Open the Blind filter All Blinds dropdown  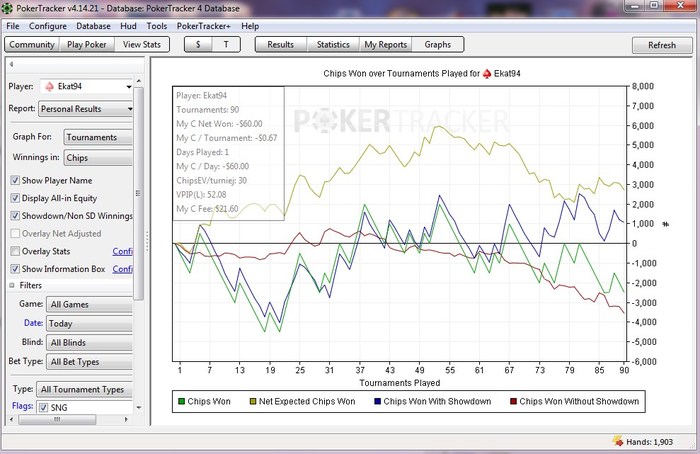[x=89, y=343]
